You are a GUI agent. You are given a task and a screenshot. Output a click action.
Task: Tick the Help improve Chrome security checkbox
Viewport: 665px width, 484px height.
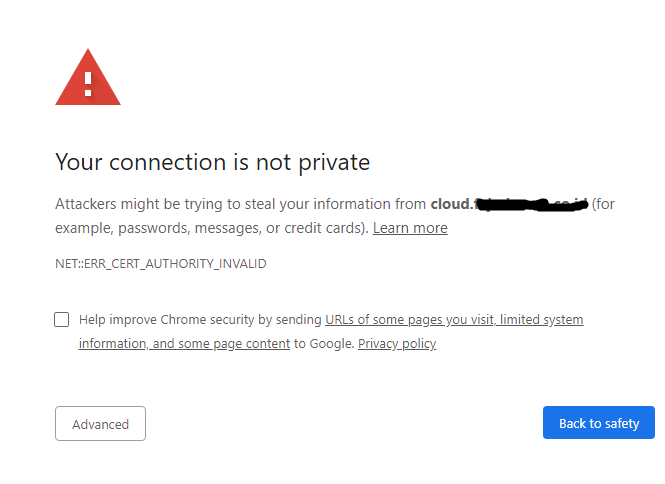point(62,320)
